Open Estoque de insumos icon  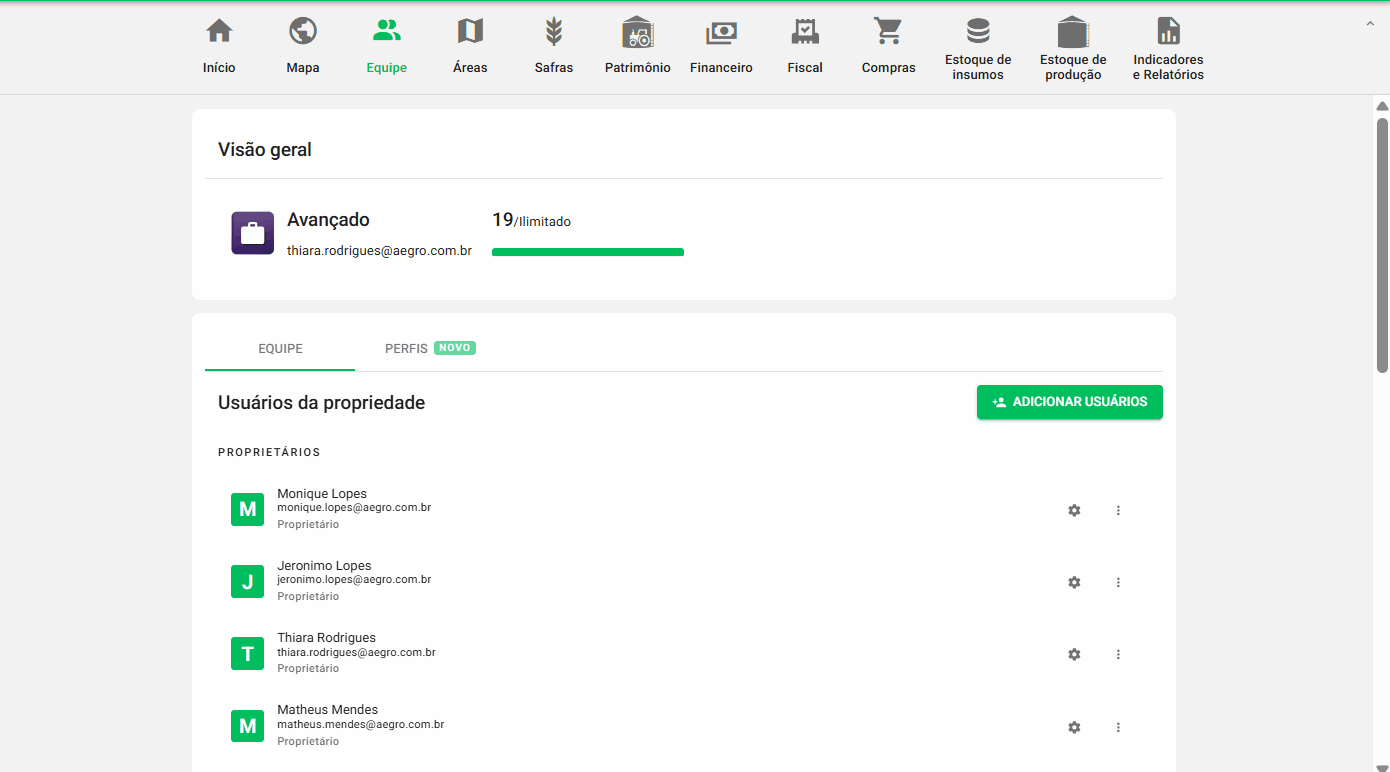977,30
